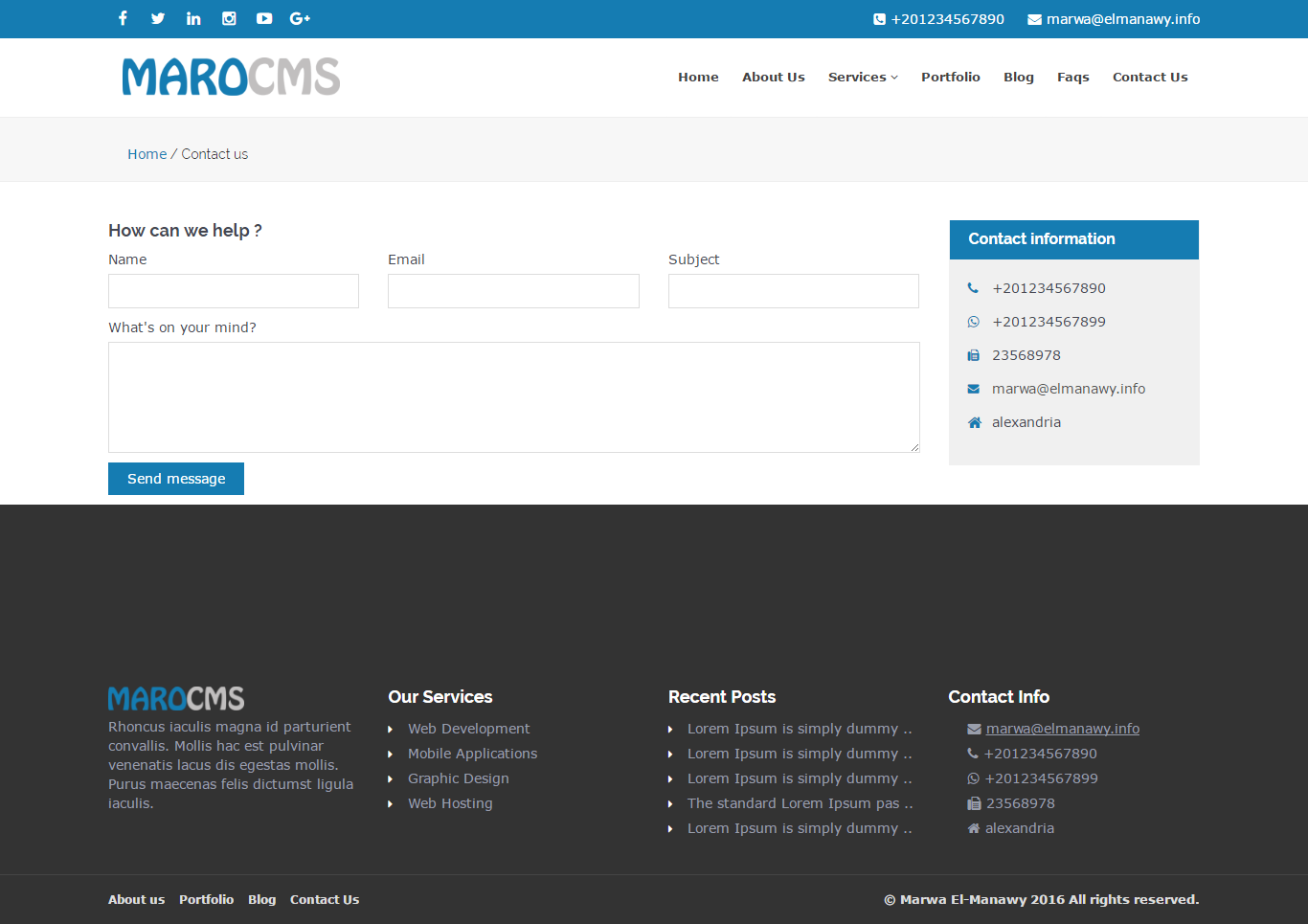This screenshot has width=1308, height=924.
Task: Open the Instagram icon in top bar
Action: [x=229, y=18]
